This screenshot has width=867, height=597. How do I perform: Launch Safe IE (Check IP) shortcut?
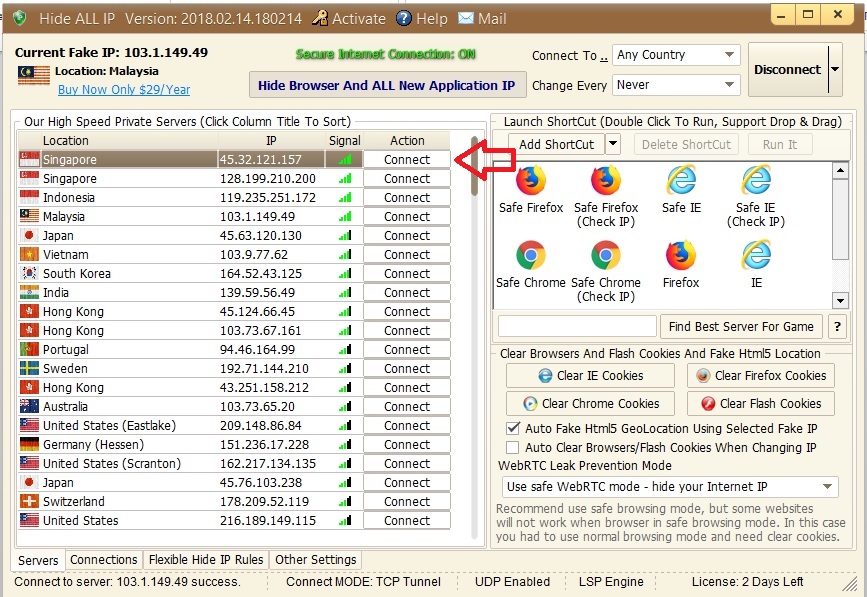756,180
